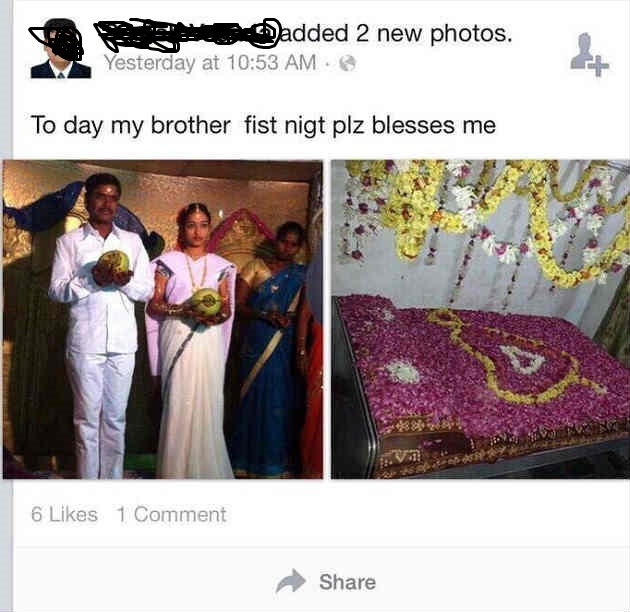Tap the Share label text
Screen dimensions: 630x612
348,582
